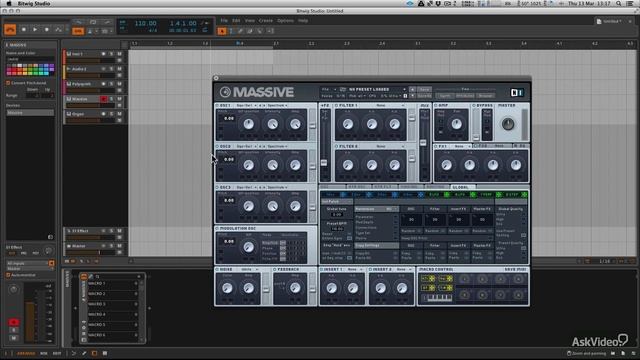Click the Browser view button in Massive
Image resolution: width=640 pixels, height=360 pixels.
485,96
